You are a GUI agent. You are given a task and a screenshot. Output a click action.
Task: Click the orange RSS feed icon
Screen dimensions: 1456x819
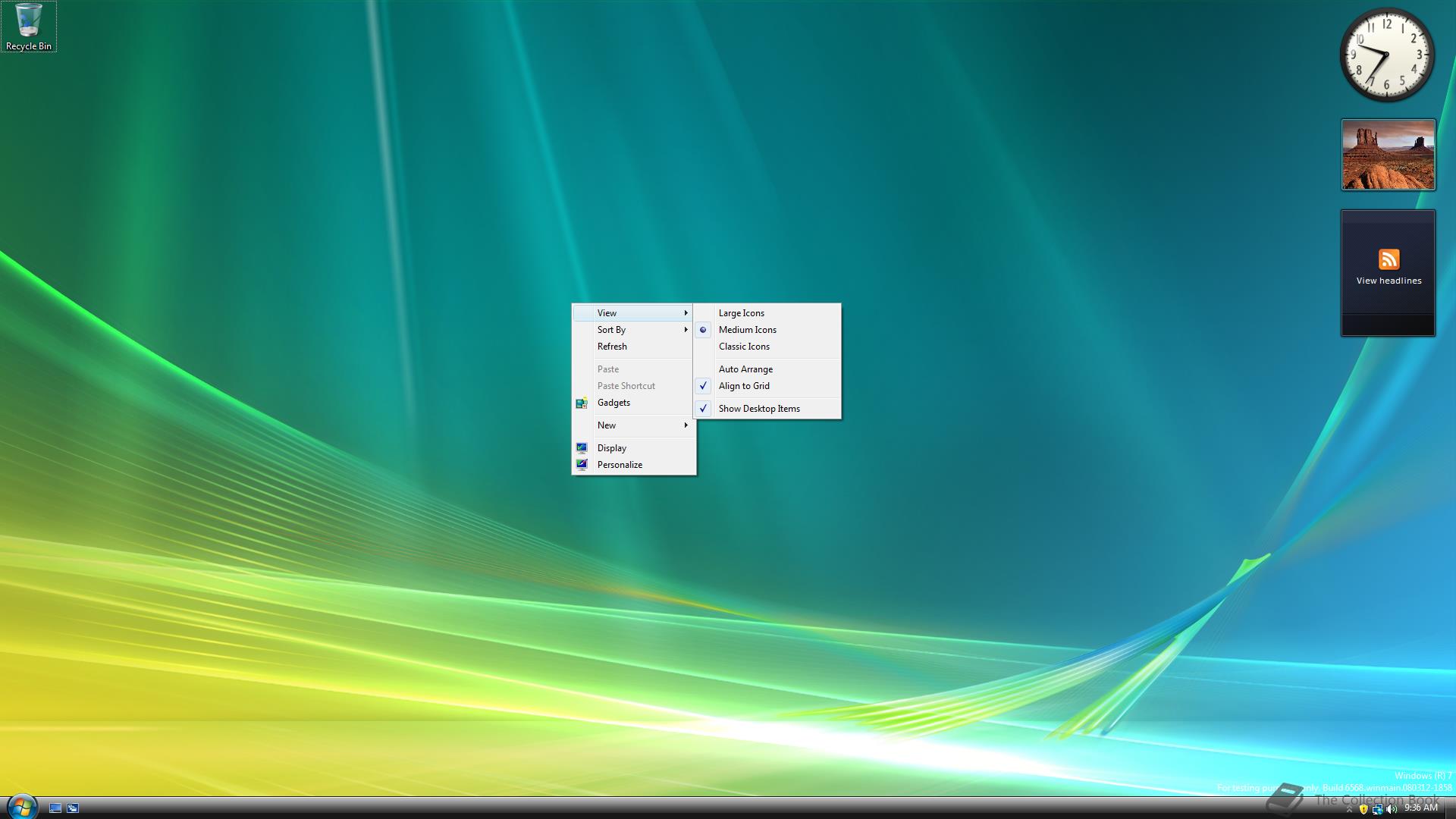click(1389, 259)
